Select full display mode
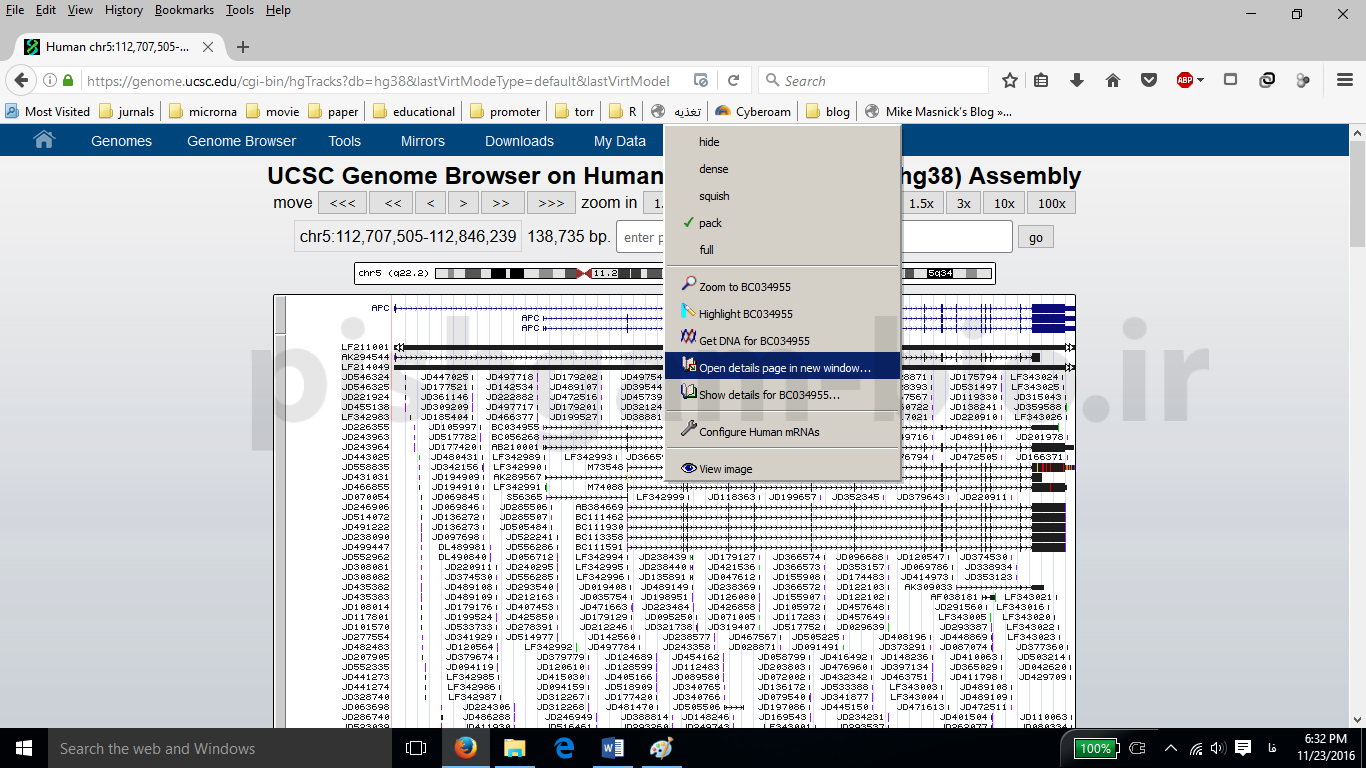Screen dimensions: 1366x768 [x=706, y=250]
